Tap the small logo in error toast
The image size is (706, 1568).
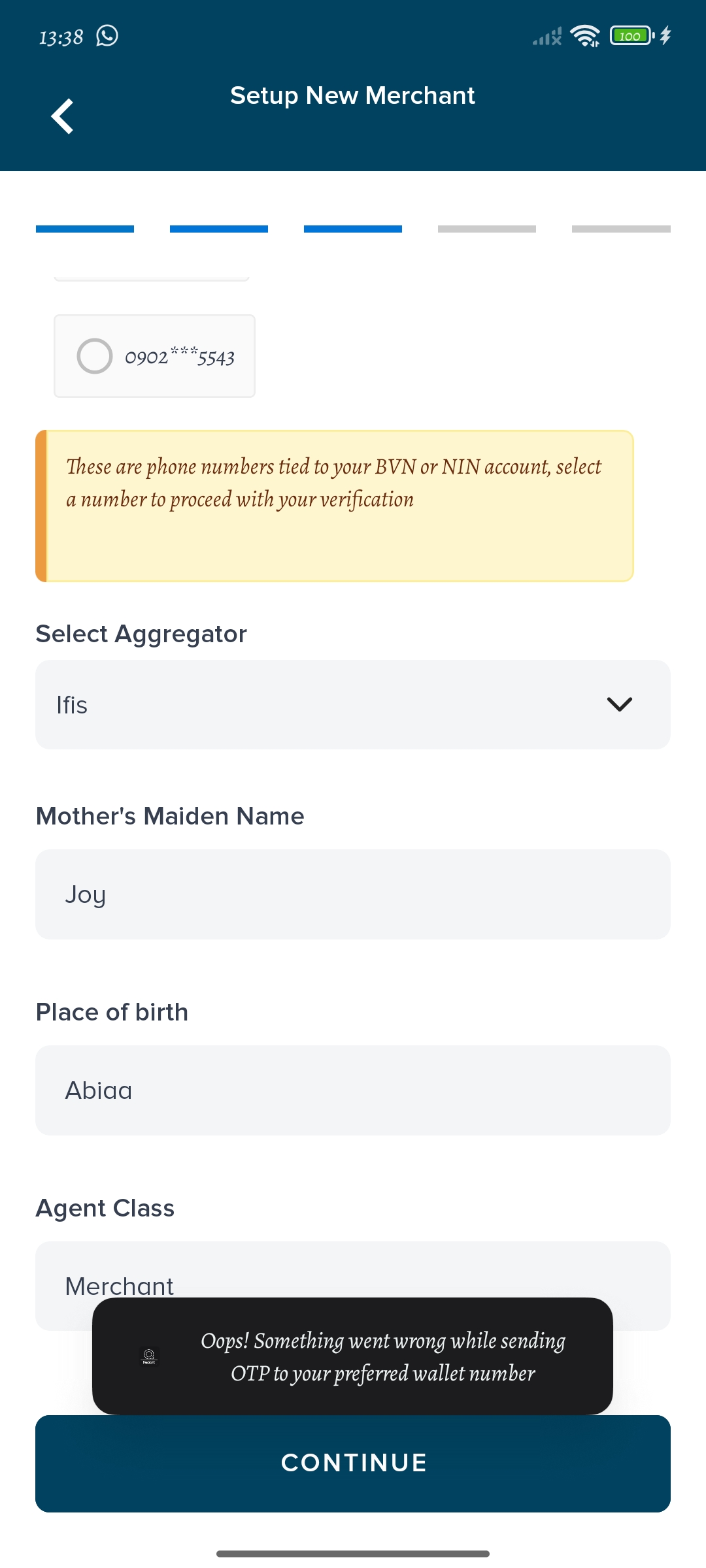(x=149, y=1356)
